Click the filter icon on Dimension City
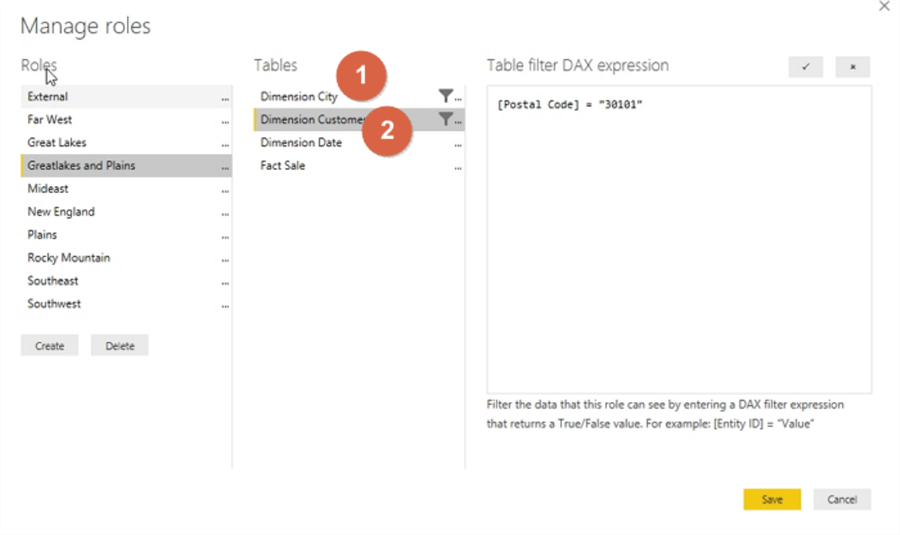 (x=445, y=96)
